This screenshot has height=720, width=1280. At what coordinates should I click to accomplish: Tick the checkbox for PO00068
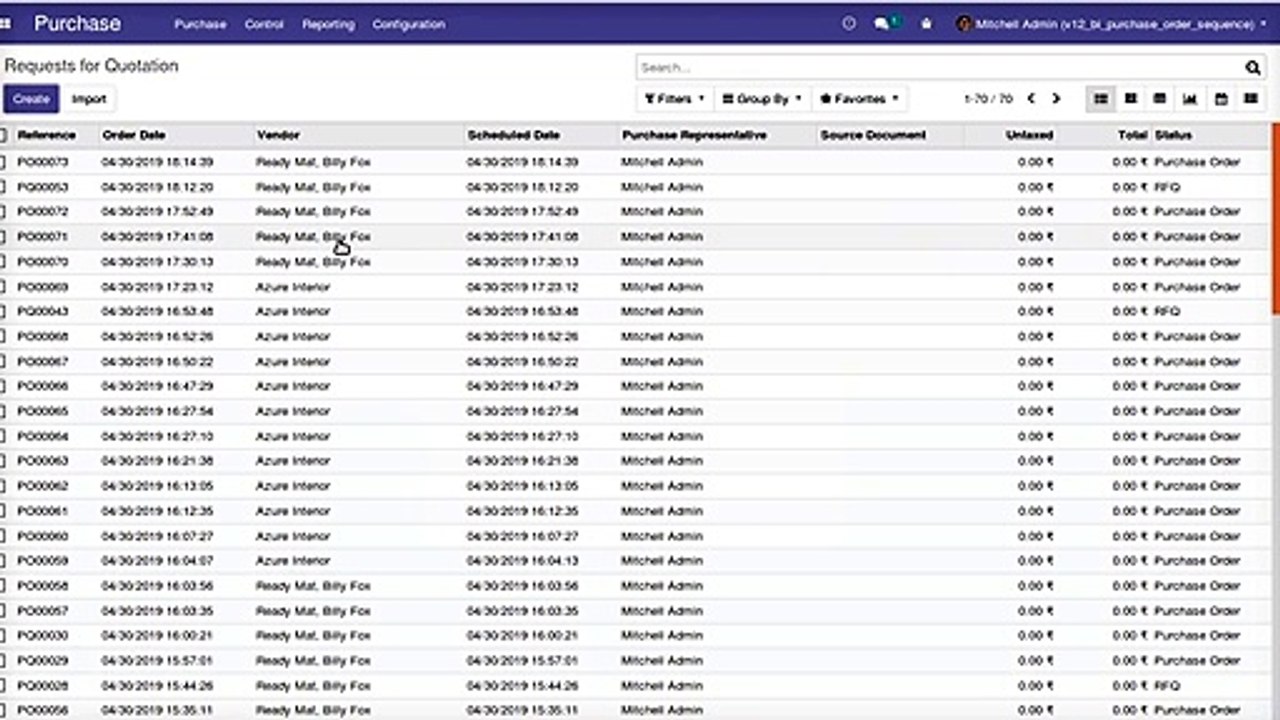(3, 337)
